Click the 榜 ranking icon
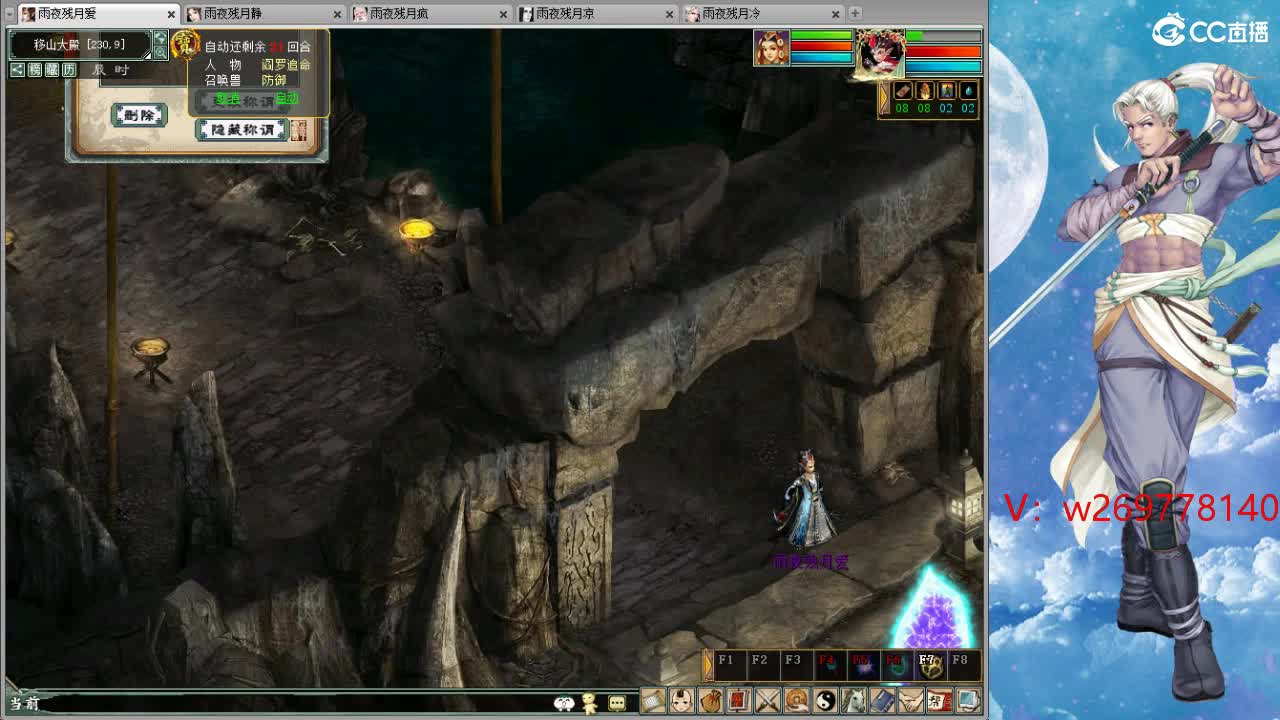 [x=35, y=70]
